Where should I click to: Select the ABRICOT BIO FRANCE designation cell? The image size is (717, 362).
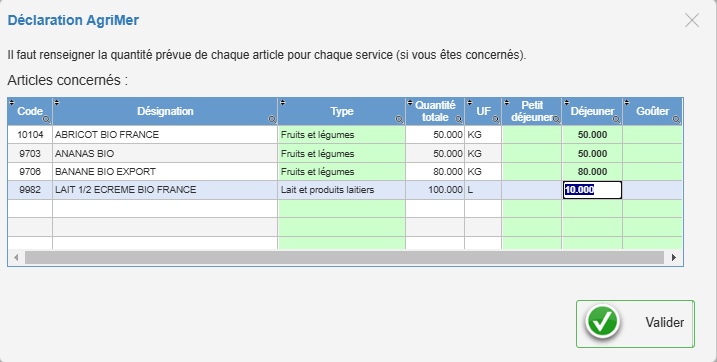pyautogui.click(x=165, y=135)
